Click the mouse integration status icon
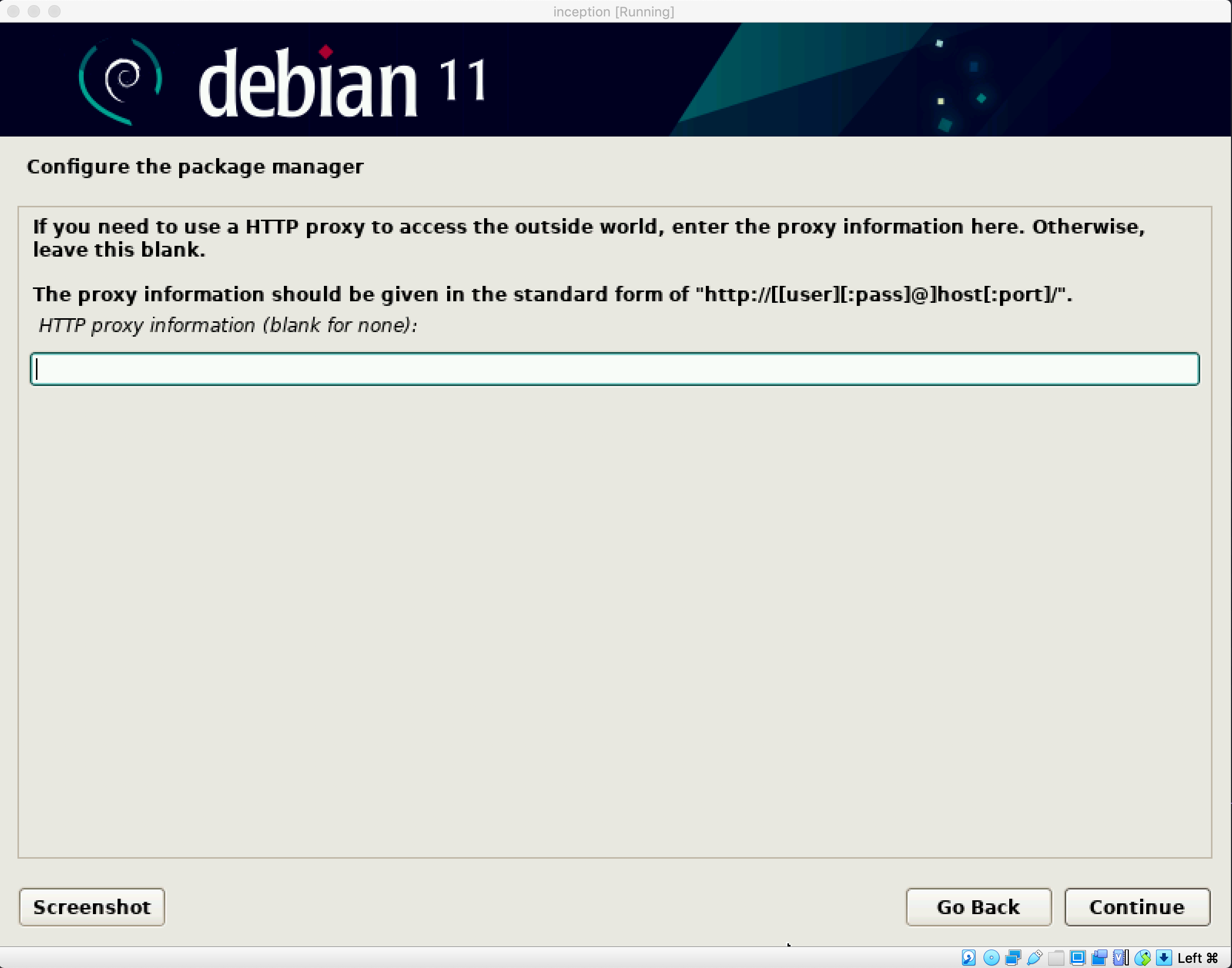The height and width of the screenshot is (968, 1232). click(x=1143, y=958)
